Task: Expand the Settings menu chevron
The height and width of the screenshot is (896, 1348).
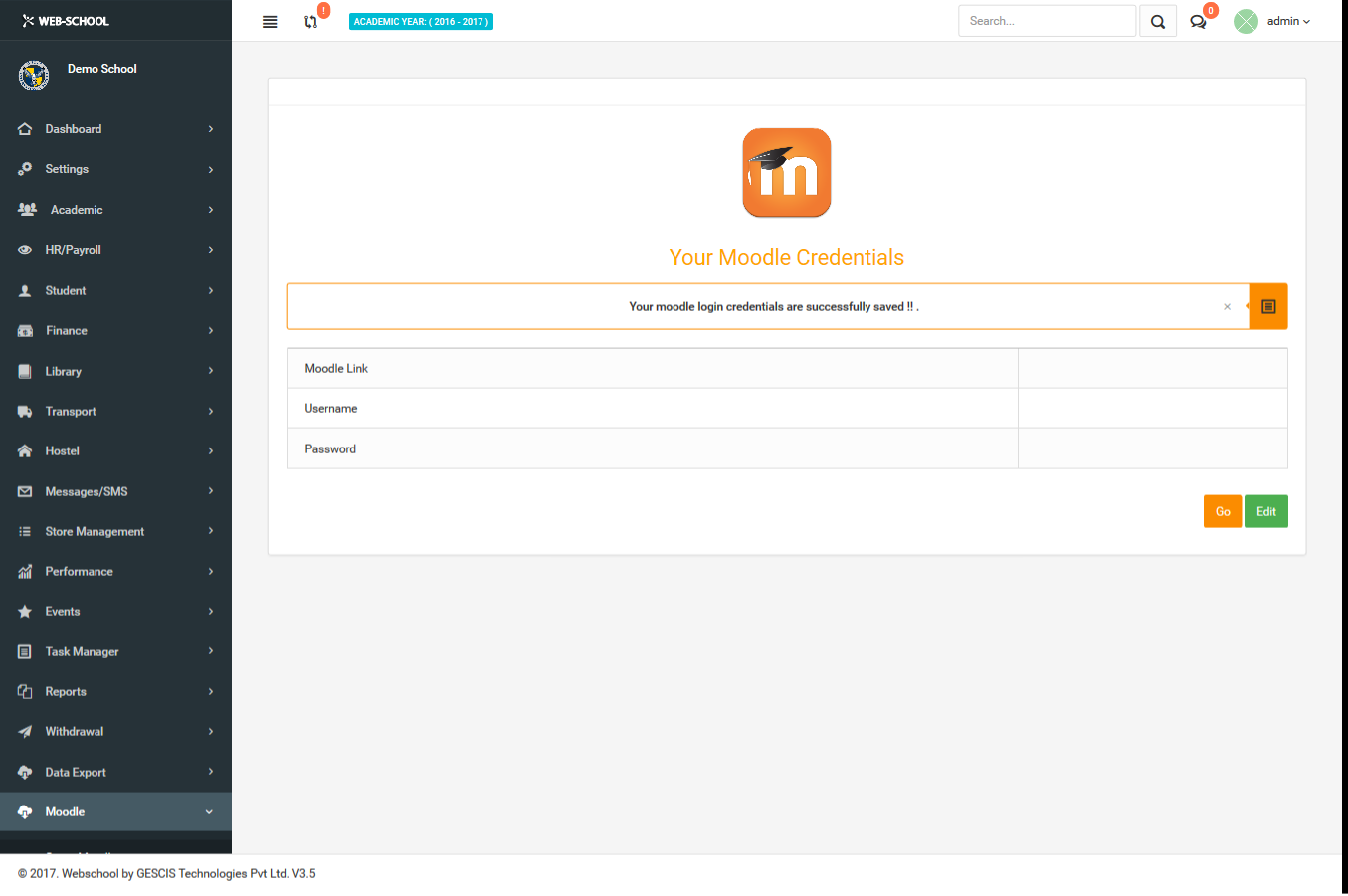Action: click(x=211, y=170)
